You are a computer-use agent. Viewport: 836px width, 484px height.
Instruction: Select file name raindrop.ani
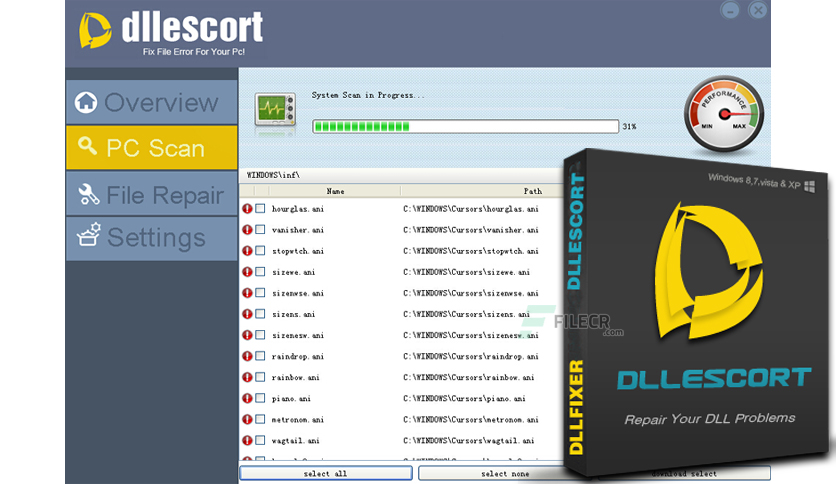point(298,356)
